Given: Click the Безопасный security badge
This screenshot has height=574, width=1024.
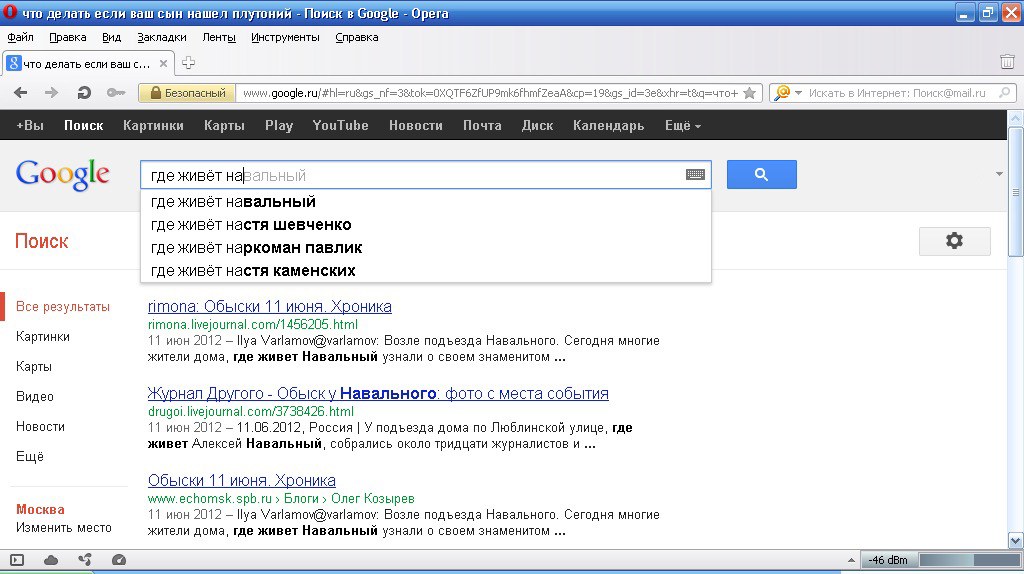Looking at the screenshot, I should tap(187, 93).
